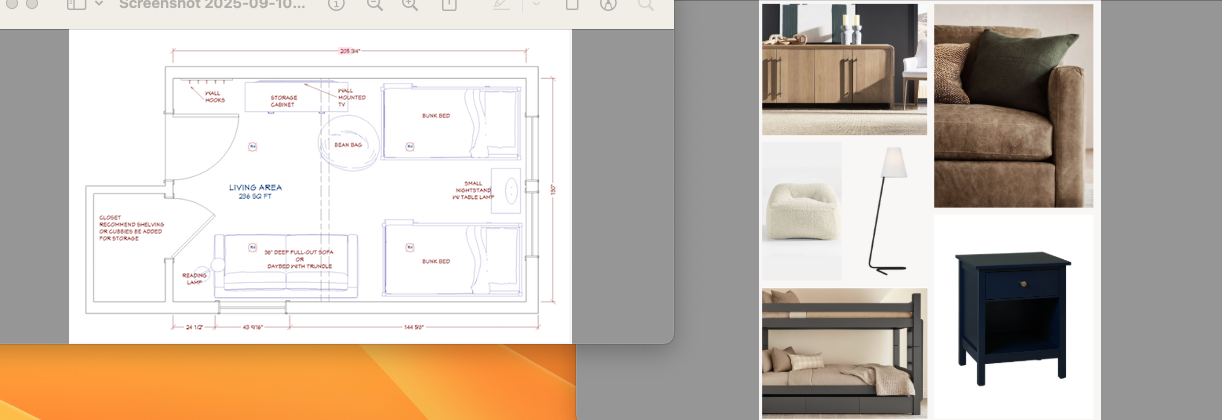
Task: Expand the highlight color dropdown arrow
Action: [x=535, y=4]
